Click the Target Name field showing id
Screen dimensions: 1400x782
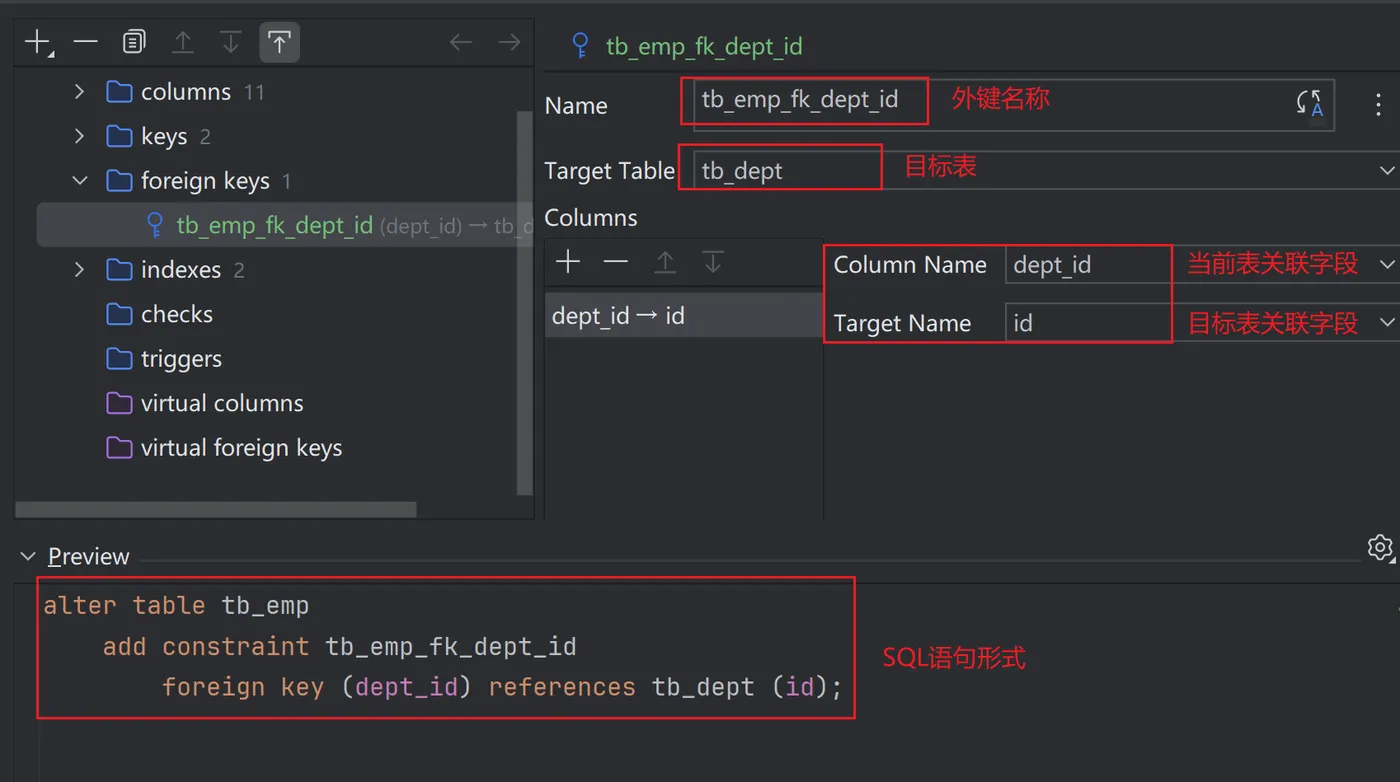tap(1201, 323)
